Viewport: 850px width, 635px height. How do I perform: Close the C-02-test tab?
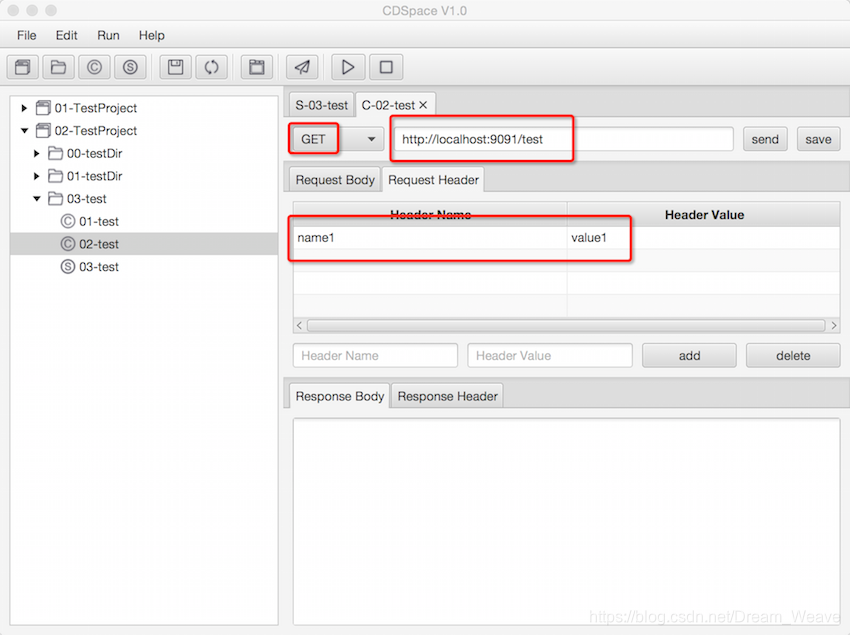pyautogui.click(x=423, y=105)
